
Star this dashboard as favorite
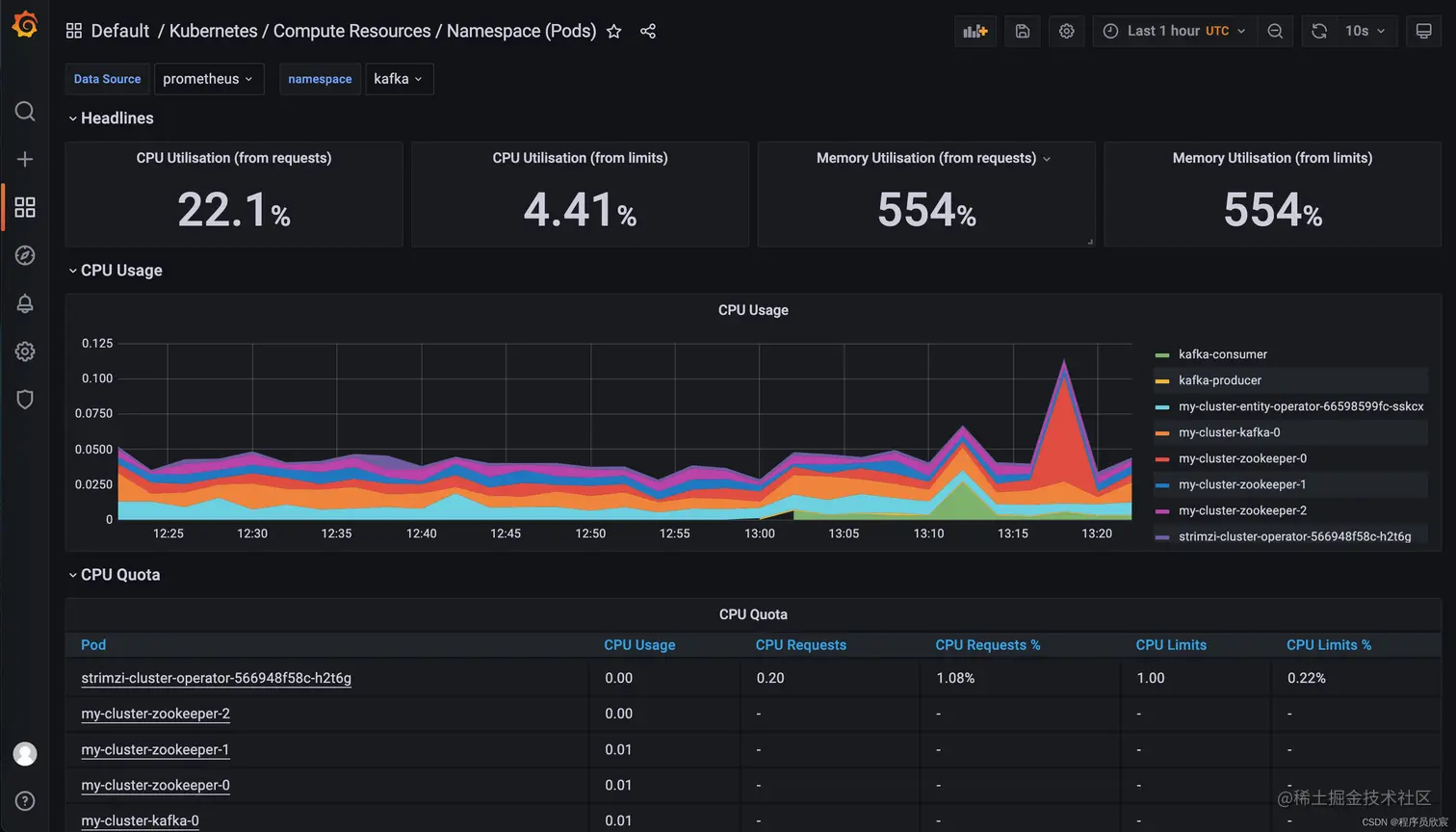click(x=614, y=31)
